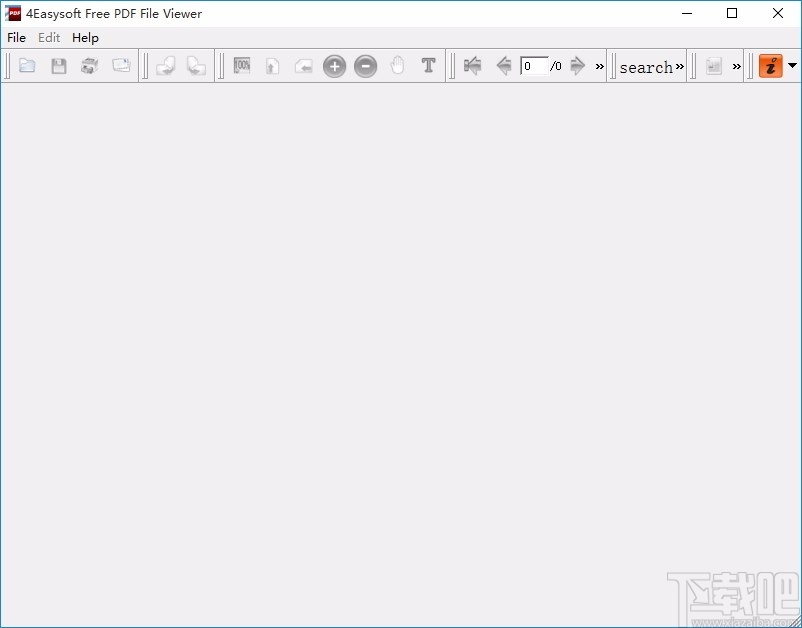This screenshot has width=802, height=628.
Task: Open the Help menu
Action: tap(85, 37)
